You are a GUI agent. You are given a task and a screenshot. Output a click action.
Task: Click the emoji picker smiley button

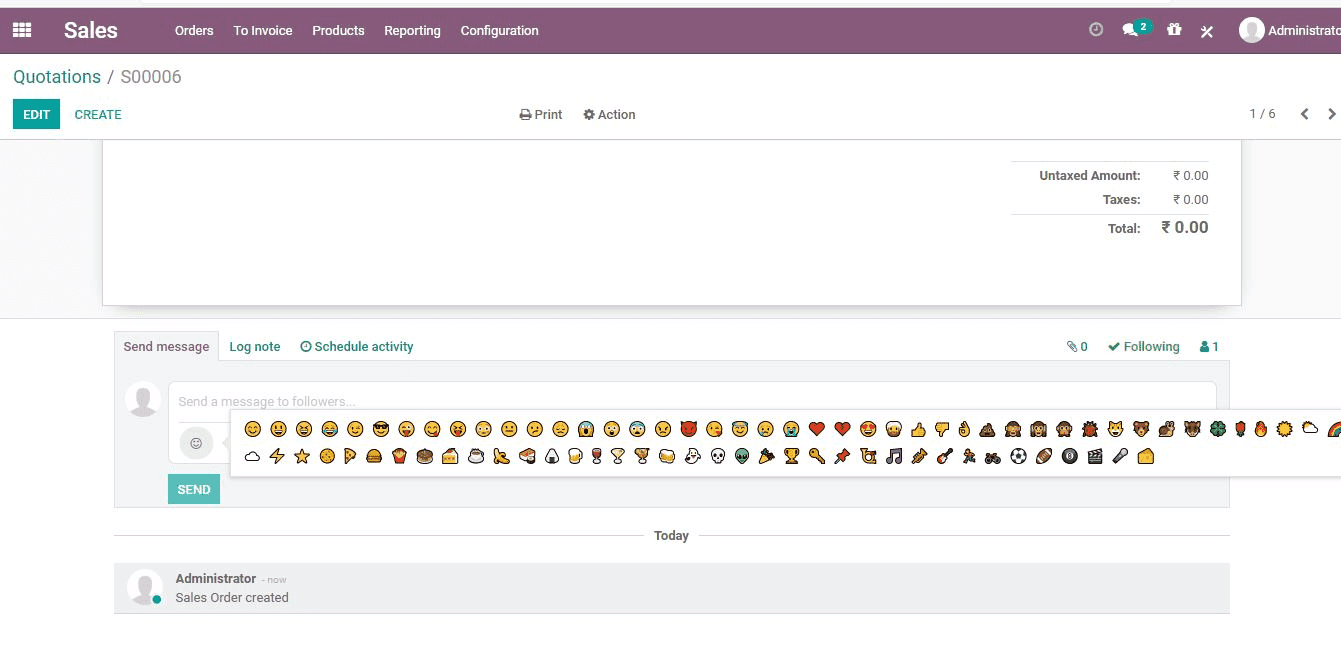(x=196, y=442)
